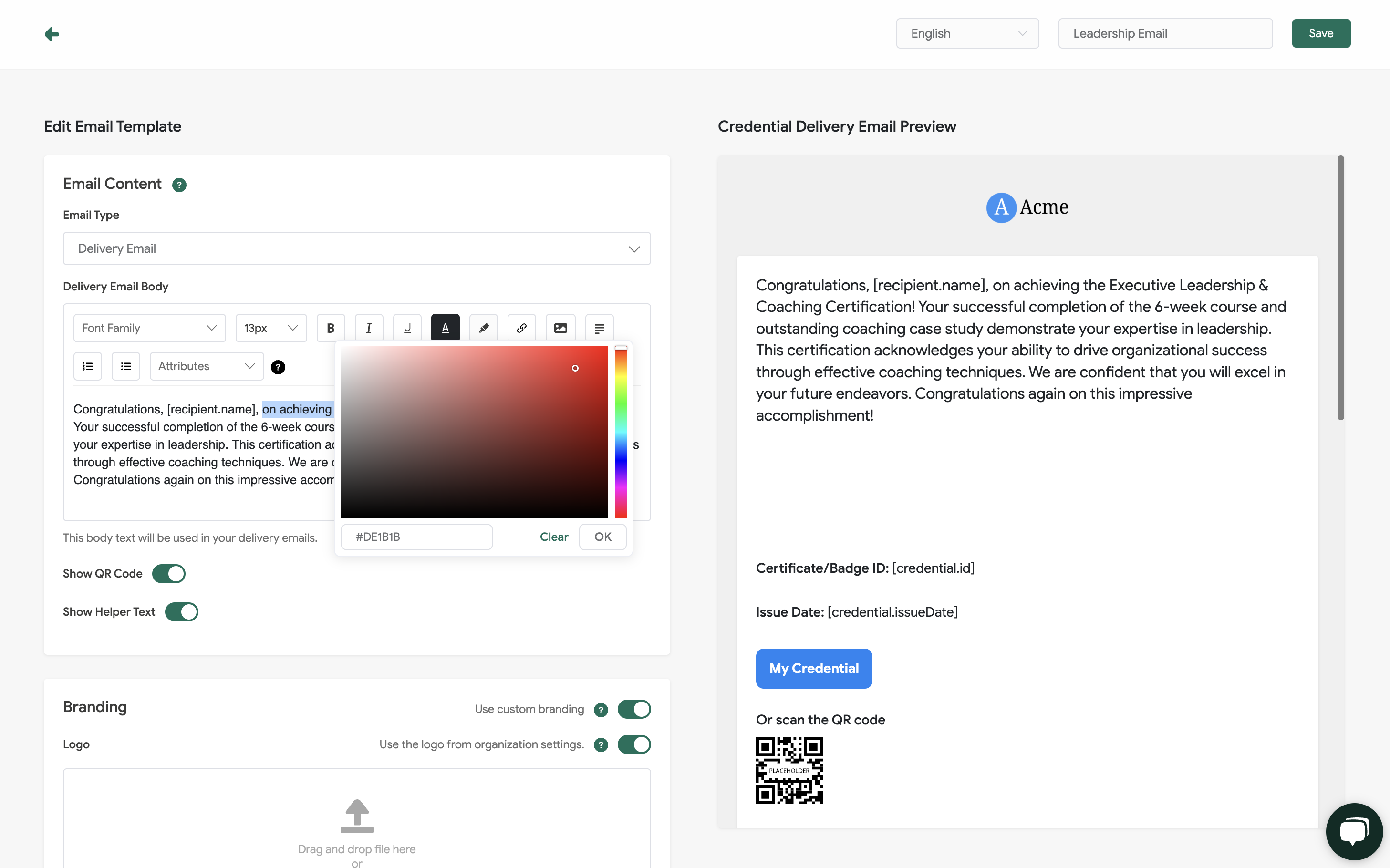Click the font color button
The height and width of the screenshot is (868, 1390).
click(x=445, y=328)
